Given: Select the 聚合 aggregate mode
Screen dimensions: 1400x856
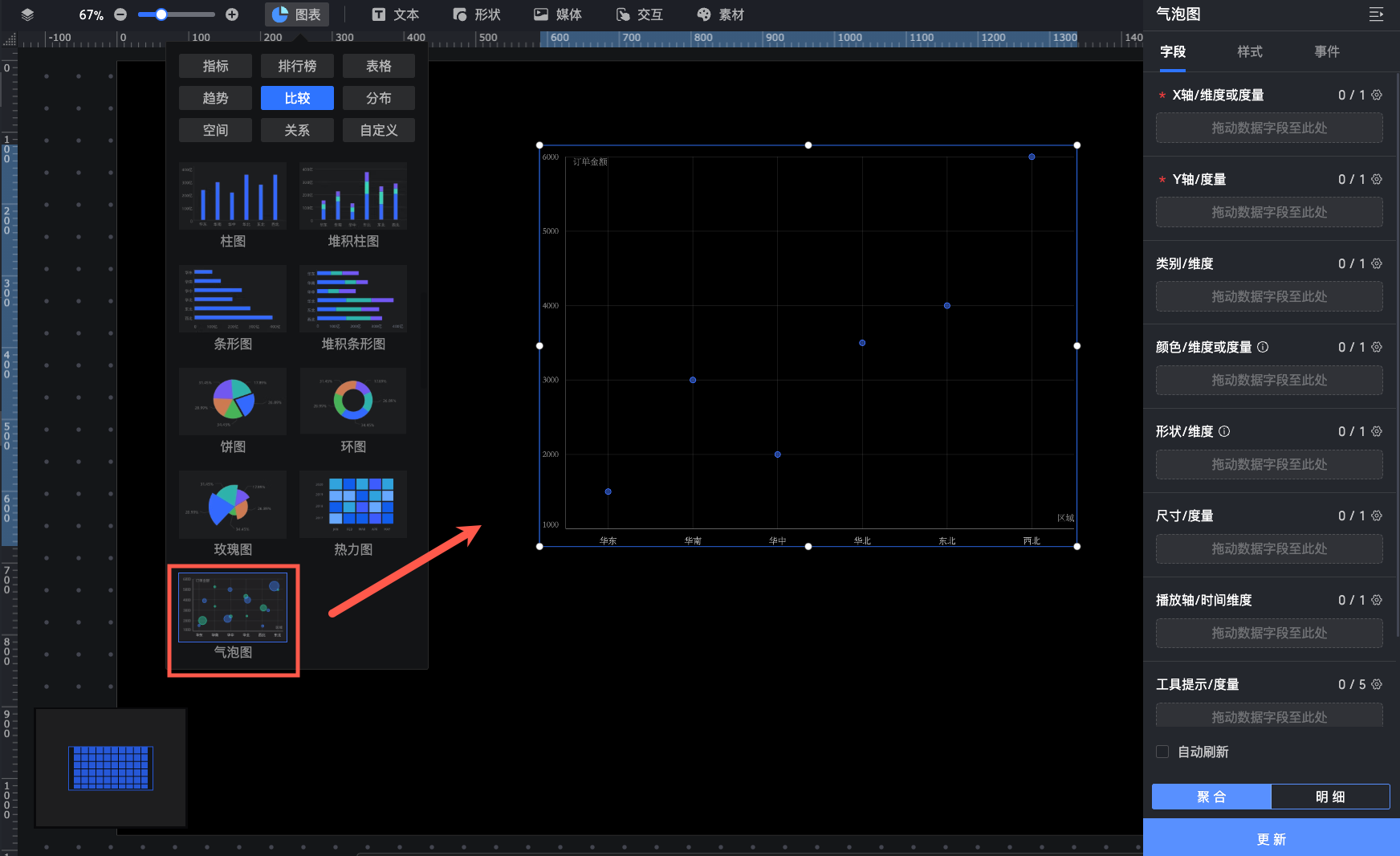Looking at the screenshot, I should (1211, 797).
